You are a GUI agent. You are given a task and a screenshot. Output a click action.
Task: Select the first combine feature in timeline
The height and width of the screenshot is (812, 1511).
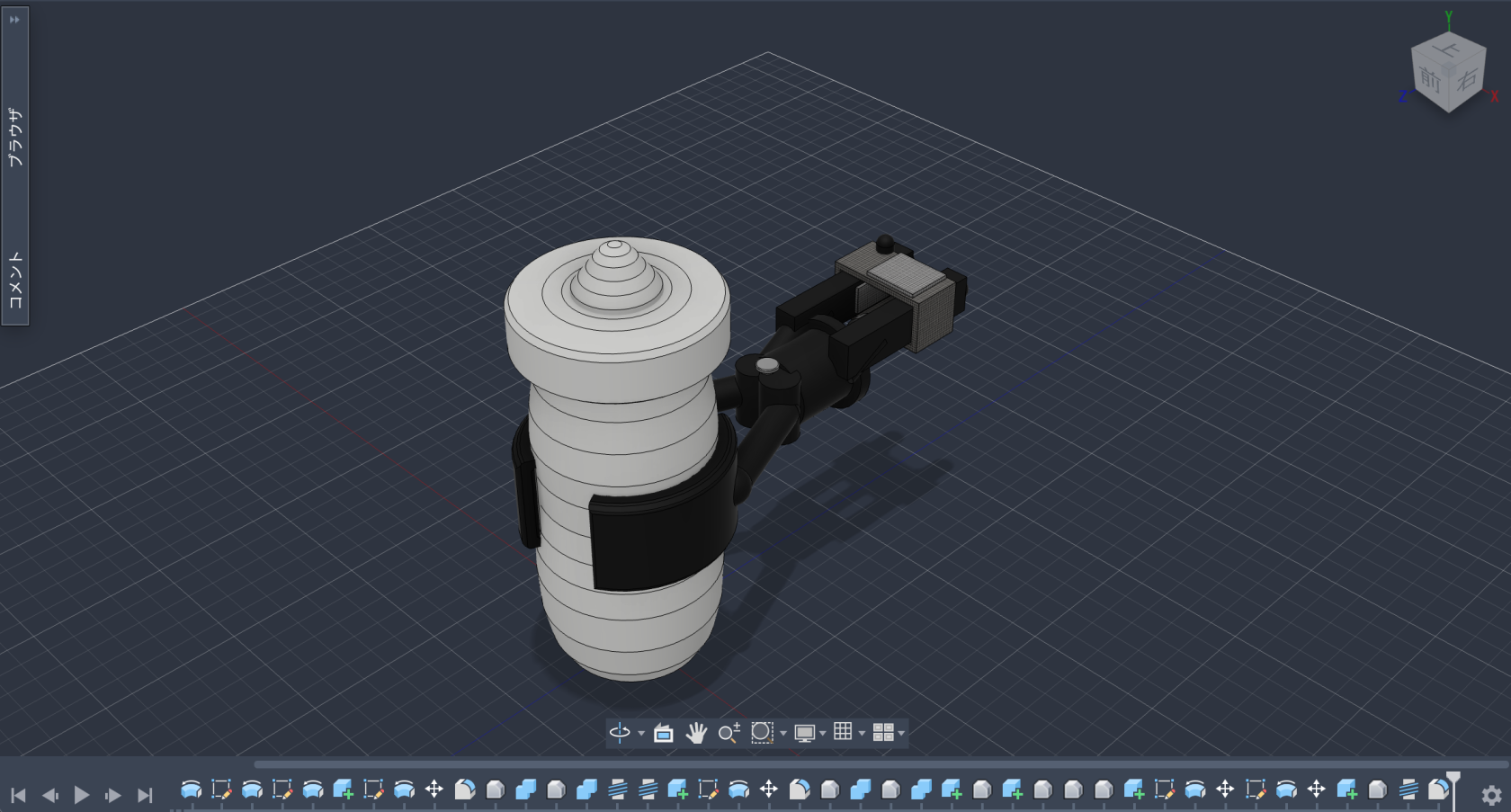526,790
